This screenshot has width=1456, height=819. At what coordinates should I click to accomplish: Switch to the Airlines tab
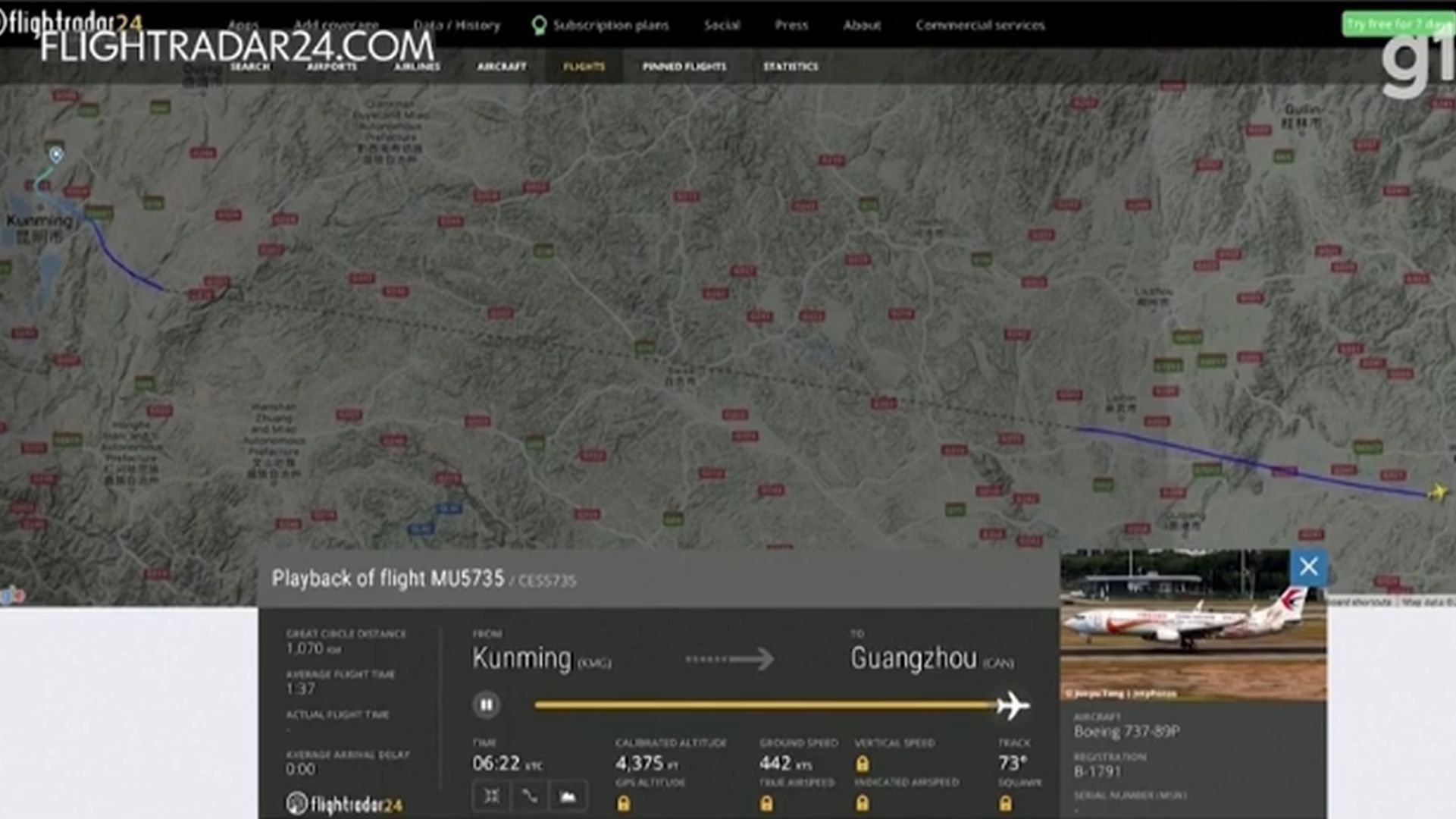pyautogui.click(x=417, y=67)
